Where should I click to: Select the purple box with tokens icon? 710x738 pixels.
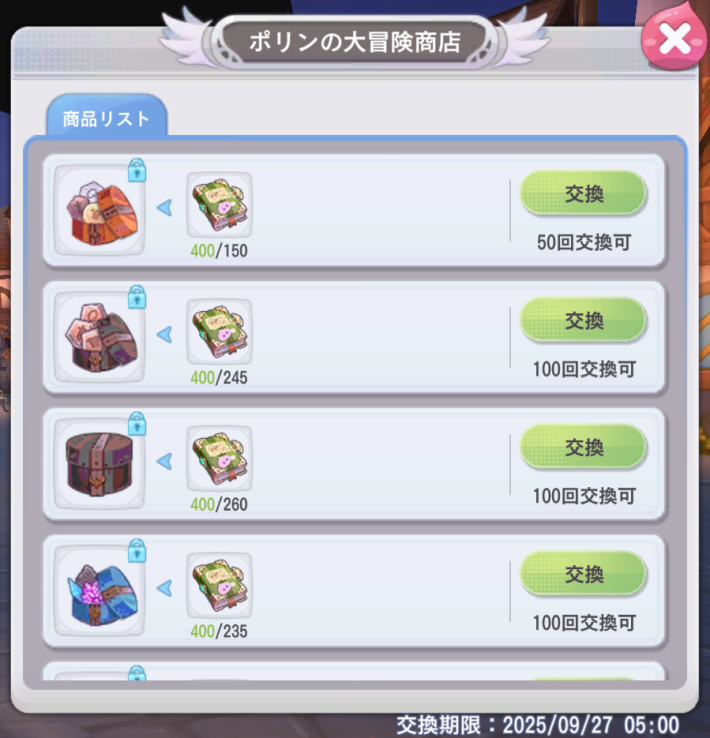coord(99,337)
